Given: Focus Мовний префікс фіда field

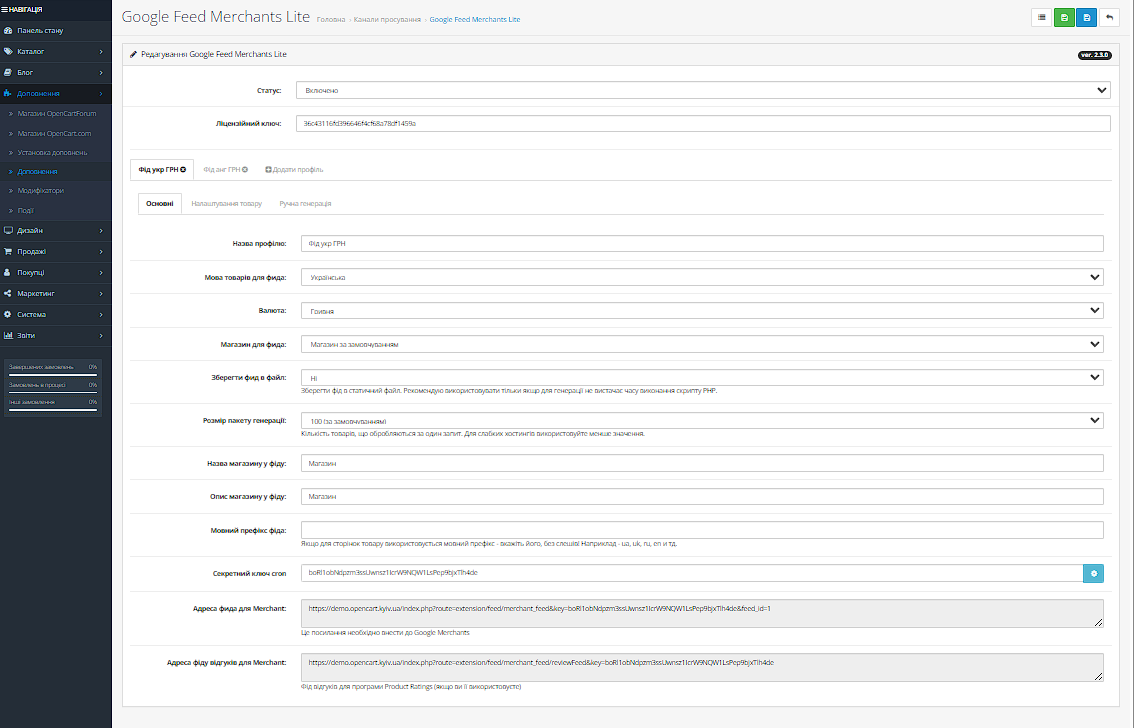Looking at the screenshot, I should tap(702, 530).
